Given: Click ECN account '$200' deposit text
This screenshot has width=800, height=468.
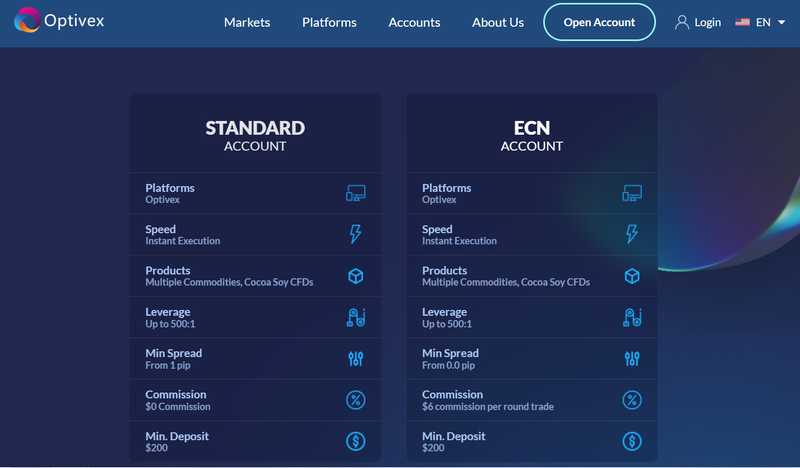Looking at the screenshot, I should tap(433, 448).
